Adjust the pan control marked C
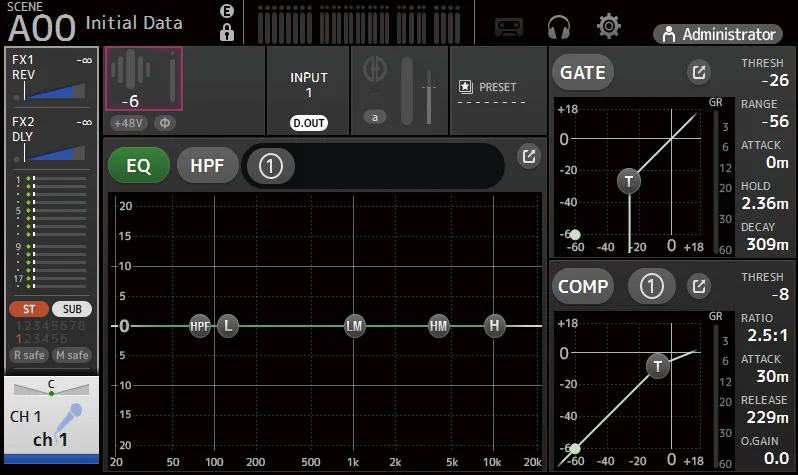Viewport: 798px width, 475px height. 51,388
